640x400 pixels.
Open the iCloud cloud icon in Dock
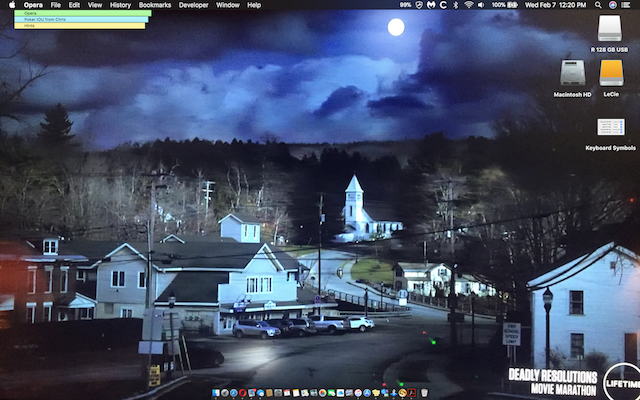tap(340, 393)
